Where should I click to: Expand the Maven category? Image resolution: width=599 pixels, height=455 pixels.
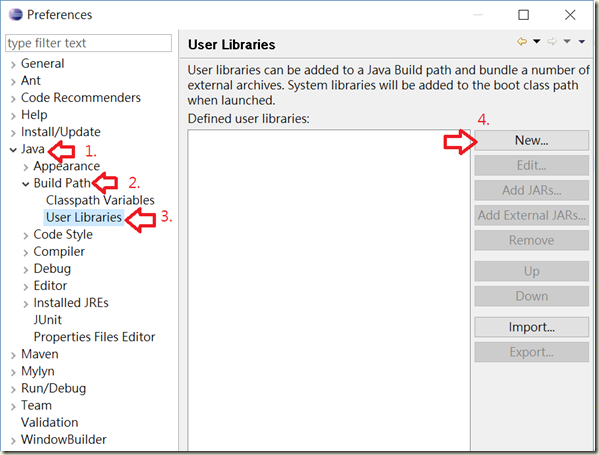(13, 355)
